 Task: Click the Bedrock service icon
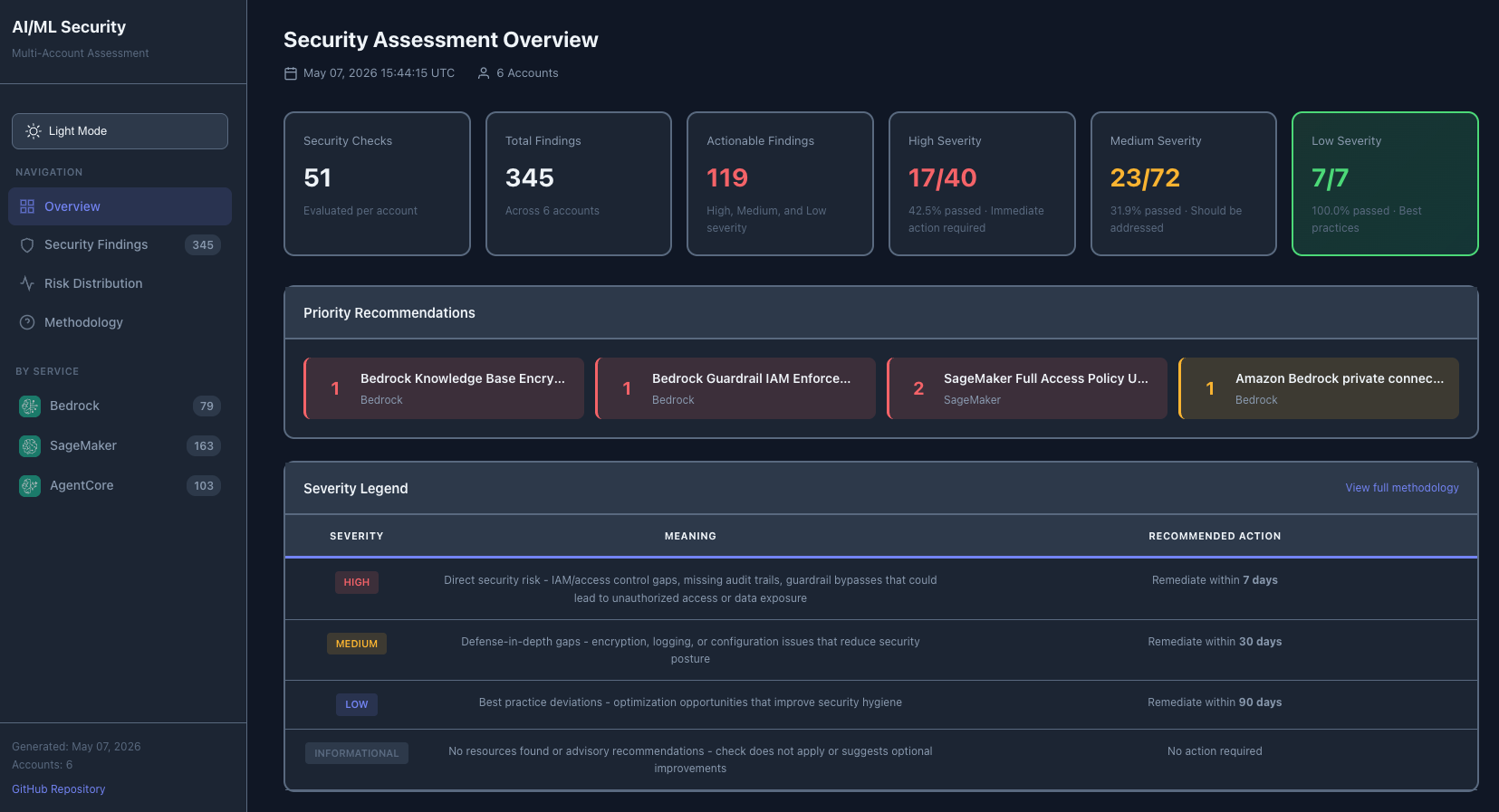[x=30, y=406]
